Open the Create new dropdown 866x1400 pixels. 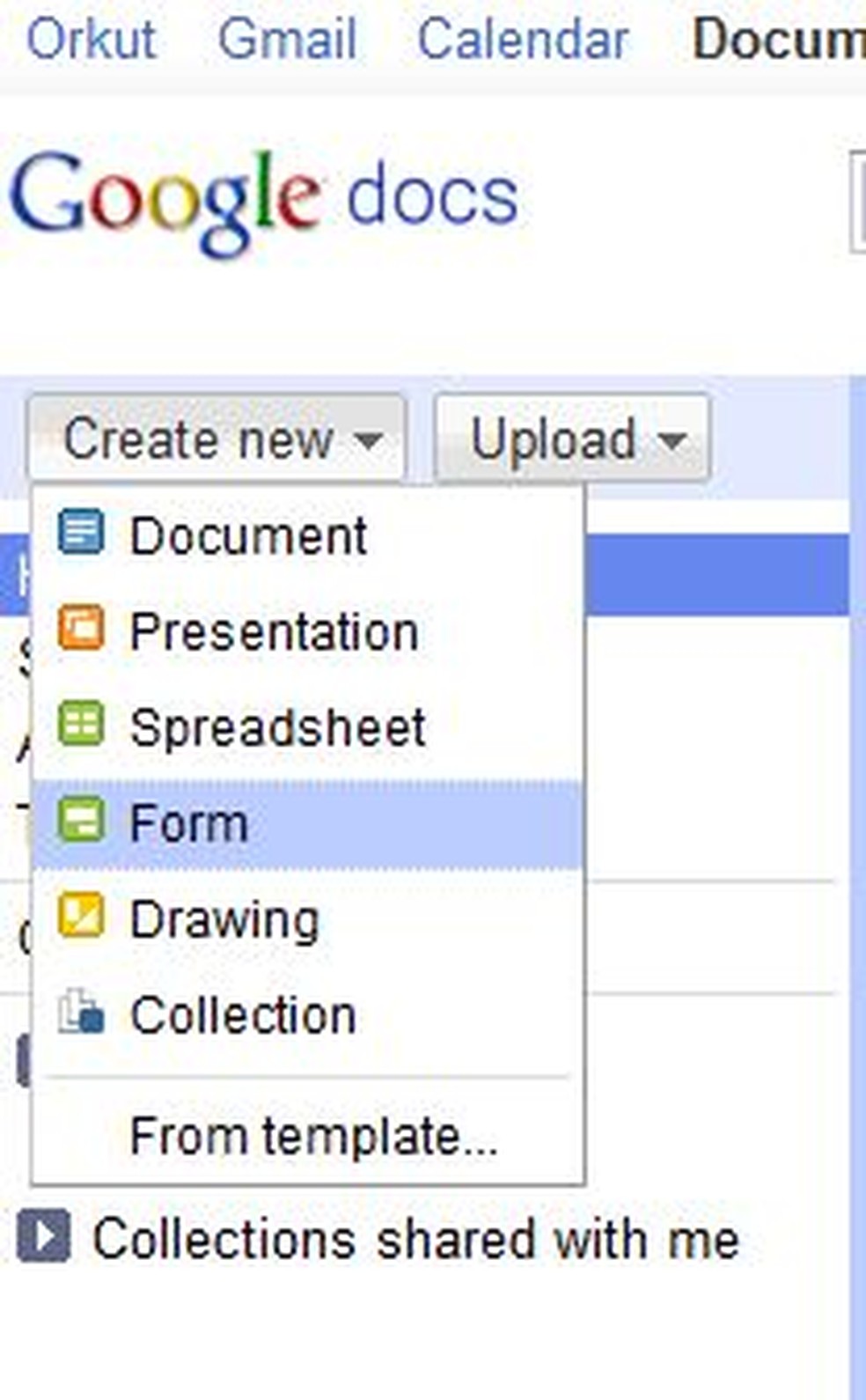216,438
